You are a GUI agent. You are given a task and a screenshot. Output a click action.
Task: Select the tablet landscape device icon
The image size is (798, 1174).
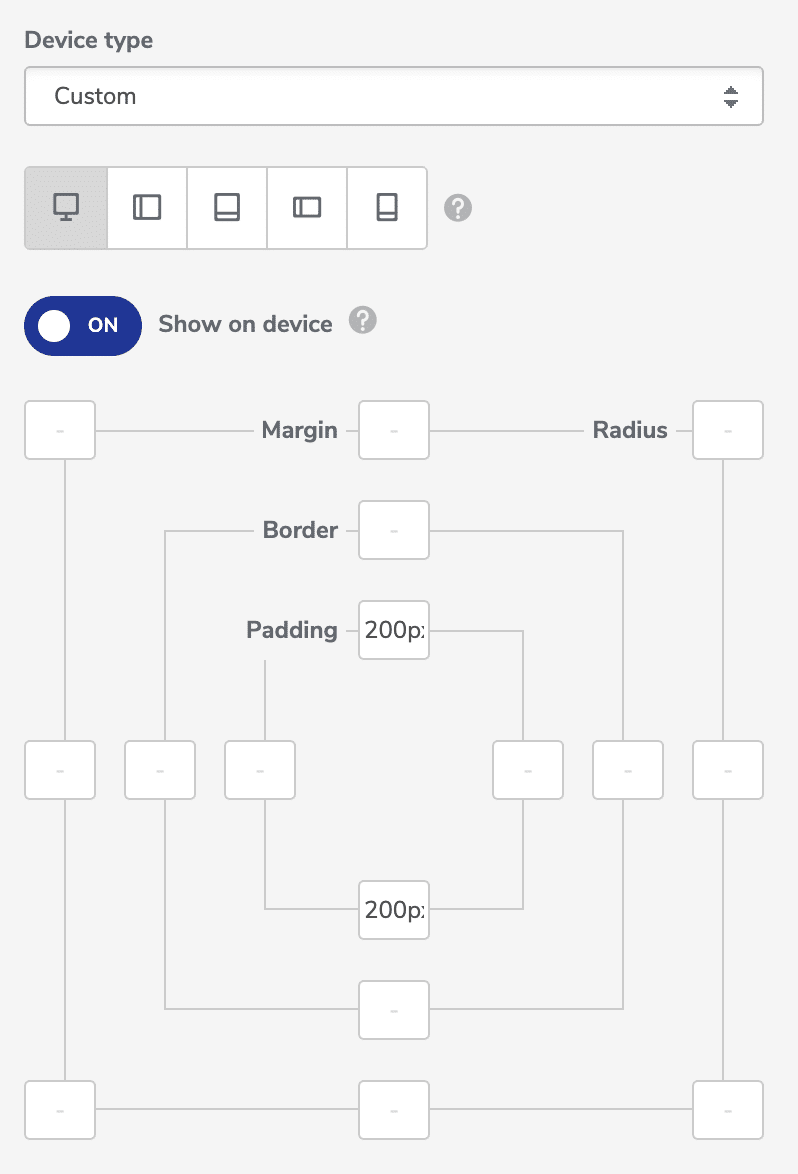point(145,207)
